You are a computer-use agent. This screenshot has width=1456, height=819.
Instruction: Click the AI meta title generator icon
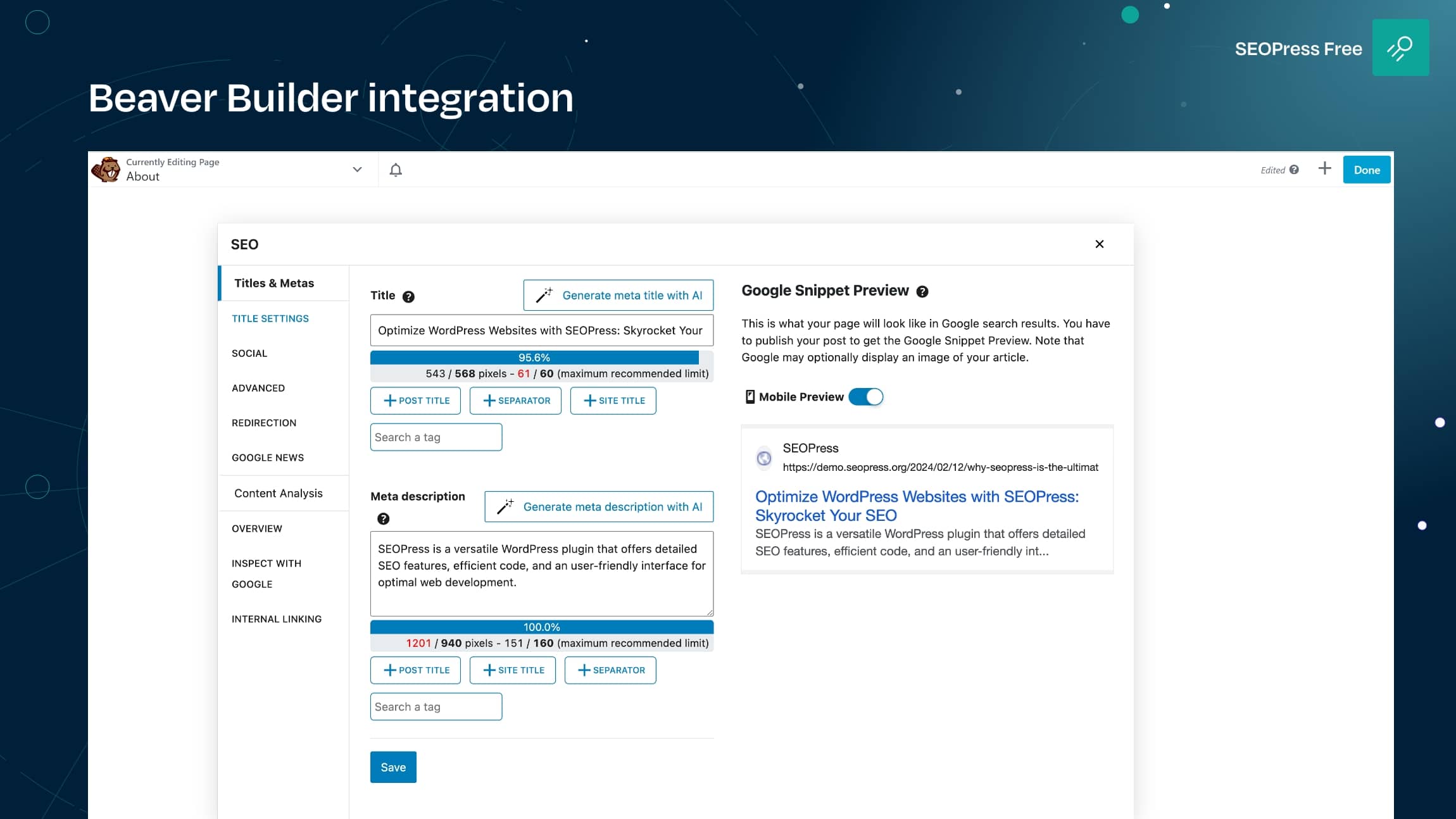[545, 295]
